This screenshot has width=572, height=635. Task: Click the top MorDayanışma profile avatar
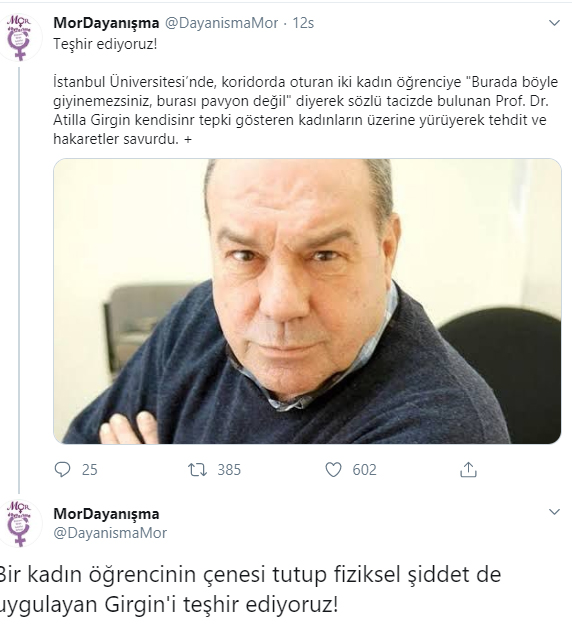(x=20, y=37)
